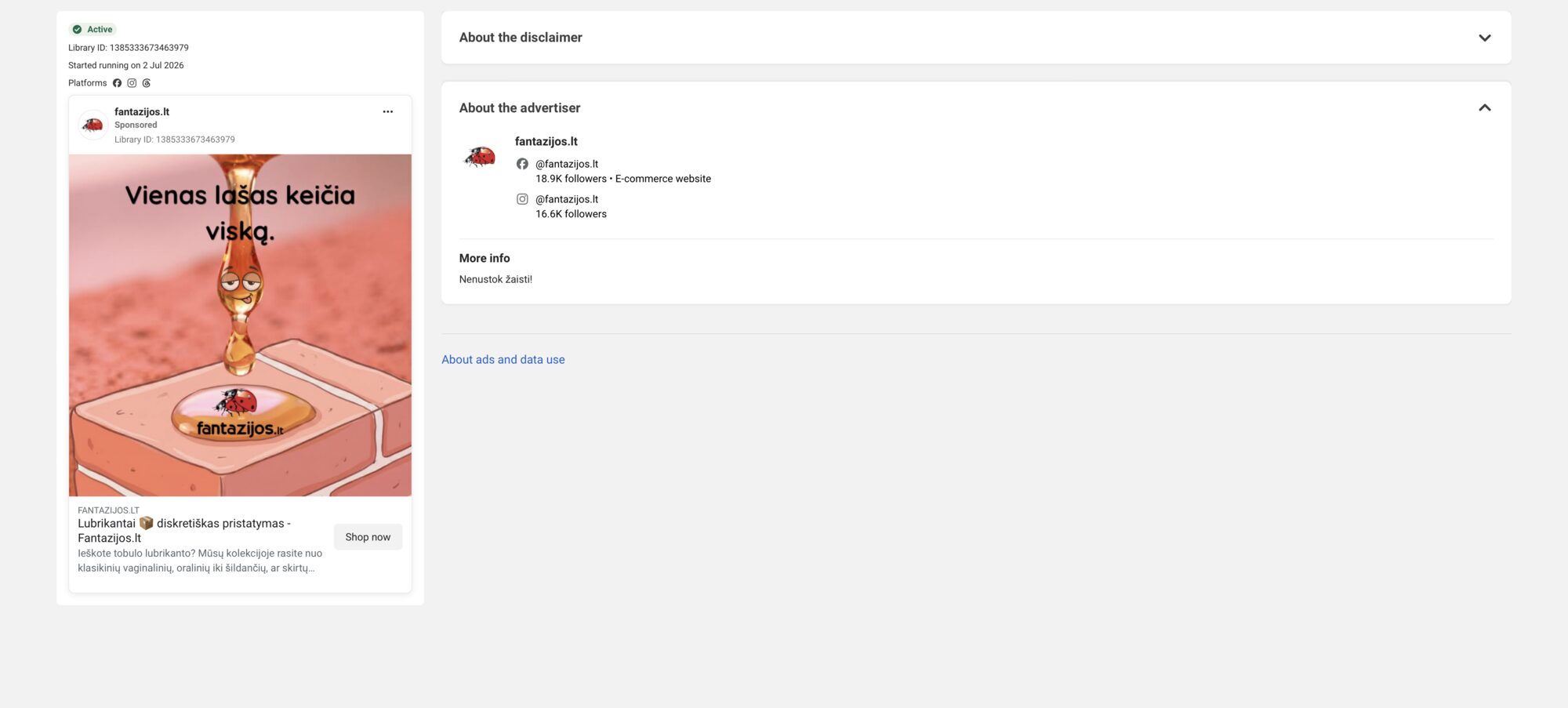Click the ad creative image
The image size is (1568, 708).
[240, 325]
